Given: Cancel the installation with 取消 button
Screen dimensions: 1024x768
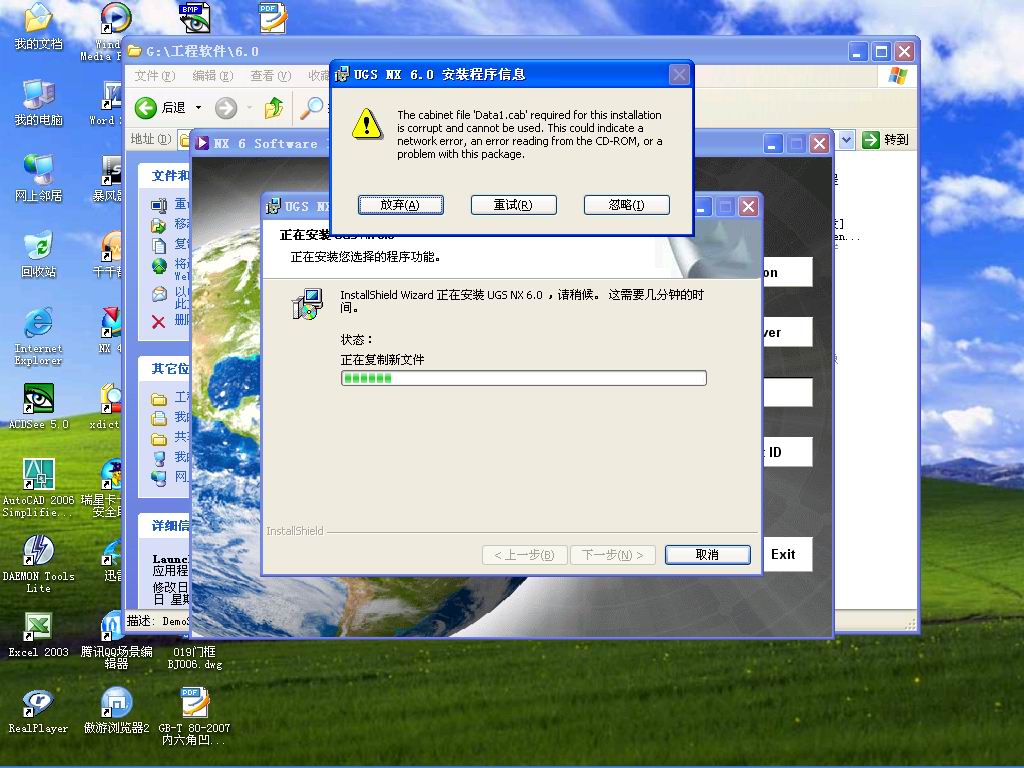Looking at the screenshot, I should pos(707,555).
